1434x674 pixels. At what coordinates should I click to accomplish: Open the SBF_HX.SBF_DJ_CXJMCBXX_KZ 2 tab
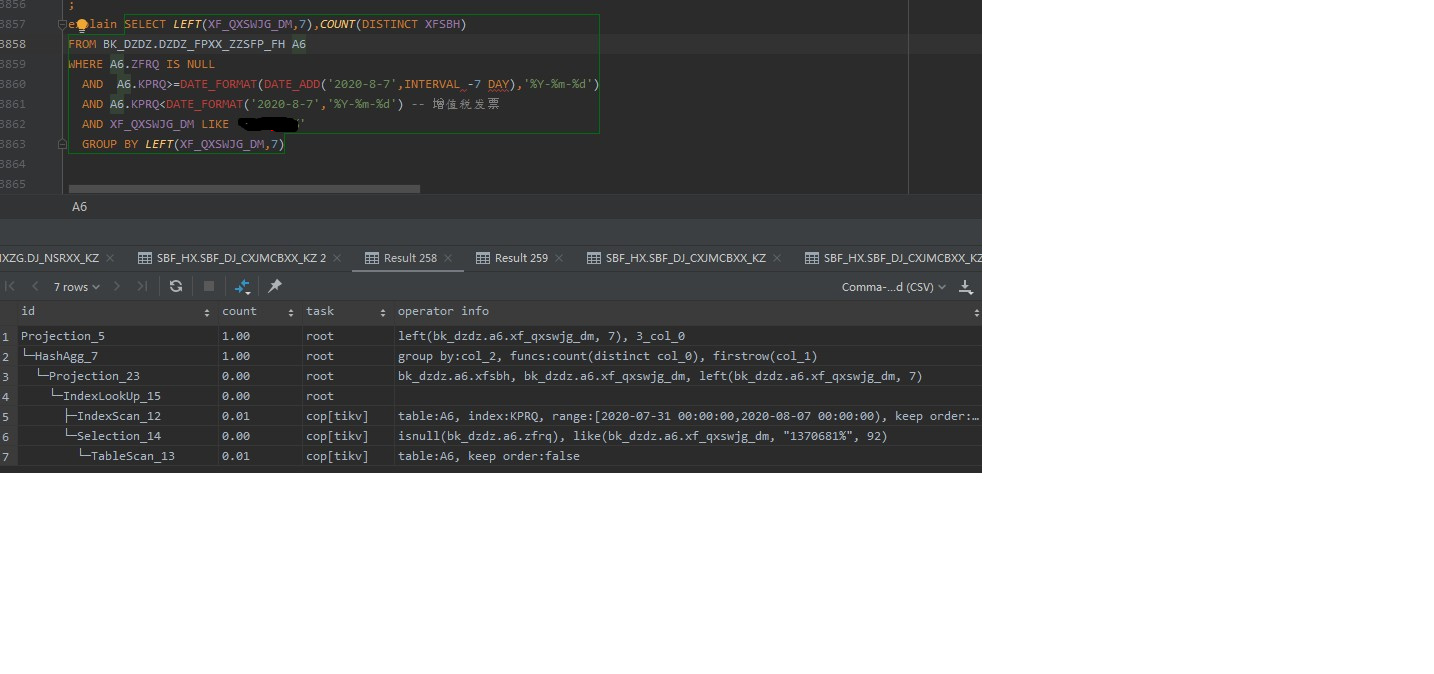pos(240,258)
